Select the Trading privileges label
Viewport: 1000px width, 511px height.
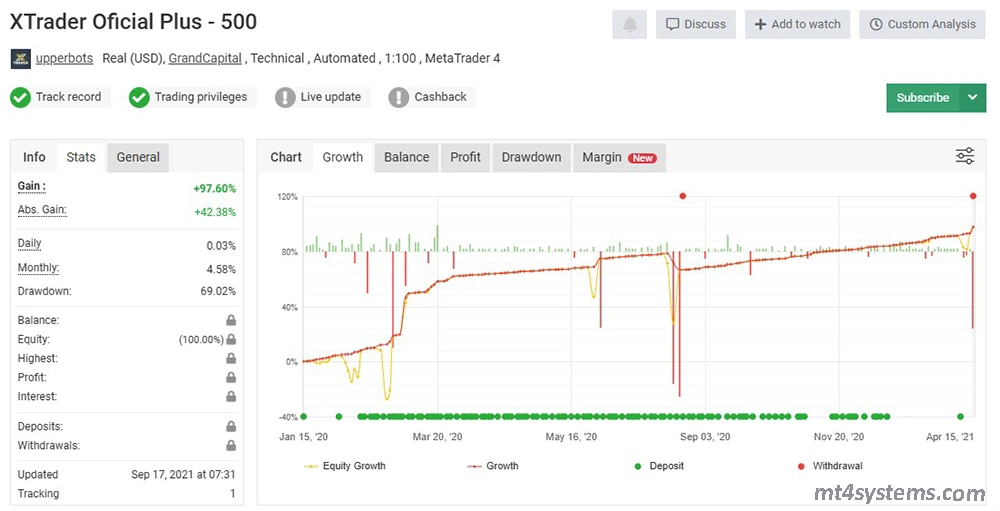[x=201, y=97]
